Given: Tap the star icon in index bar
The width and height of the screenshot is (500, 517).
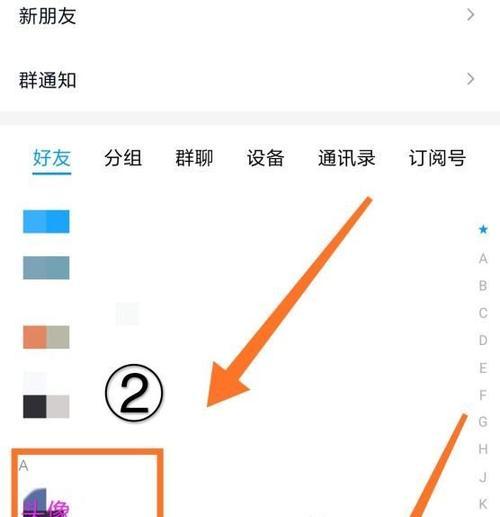Looking at the screenshot, I should pos(483,229).
